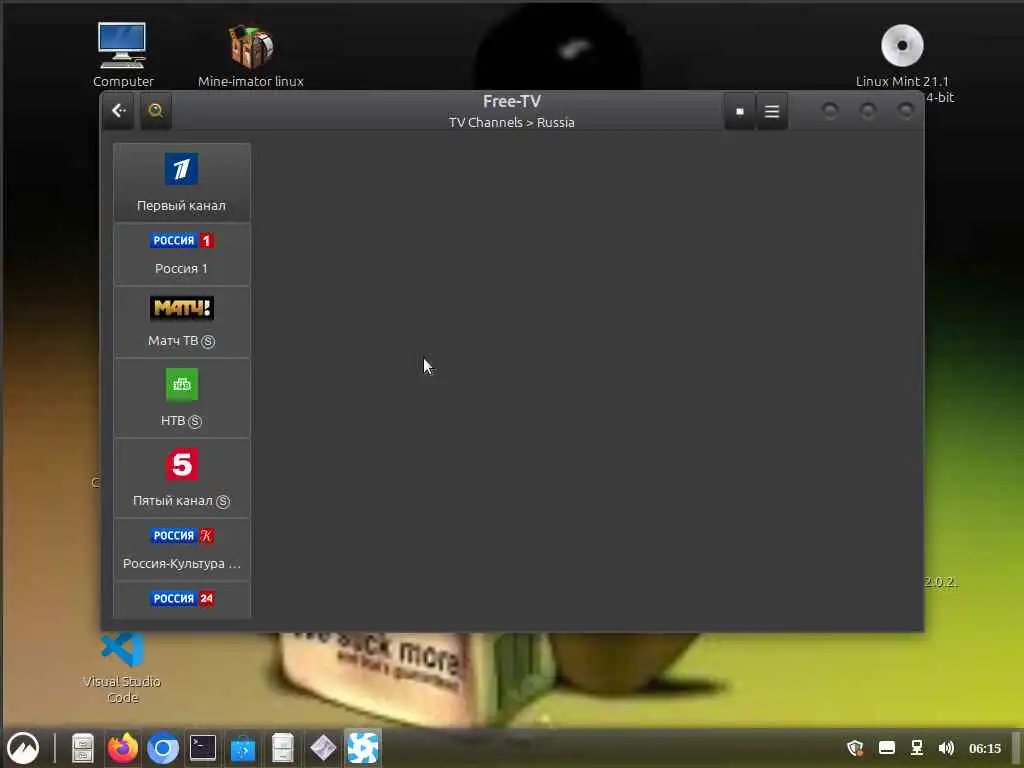Click the diamond-shaped app icon in taskbar
Viewport: 1024px width, 768px height.
[x=323, y=748]
